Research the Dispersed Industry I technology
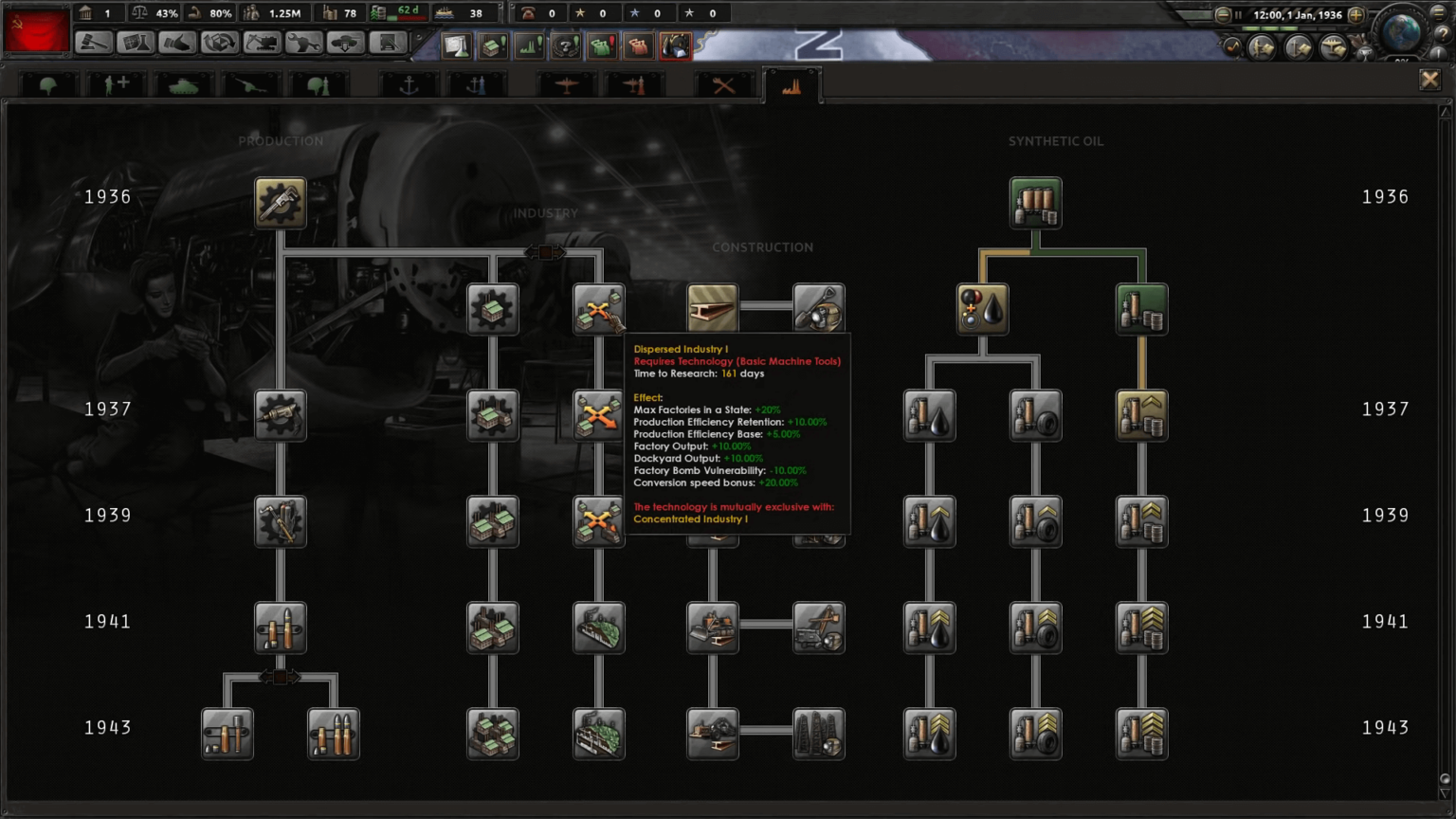1456x819 pixels. coord(598,305)
